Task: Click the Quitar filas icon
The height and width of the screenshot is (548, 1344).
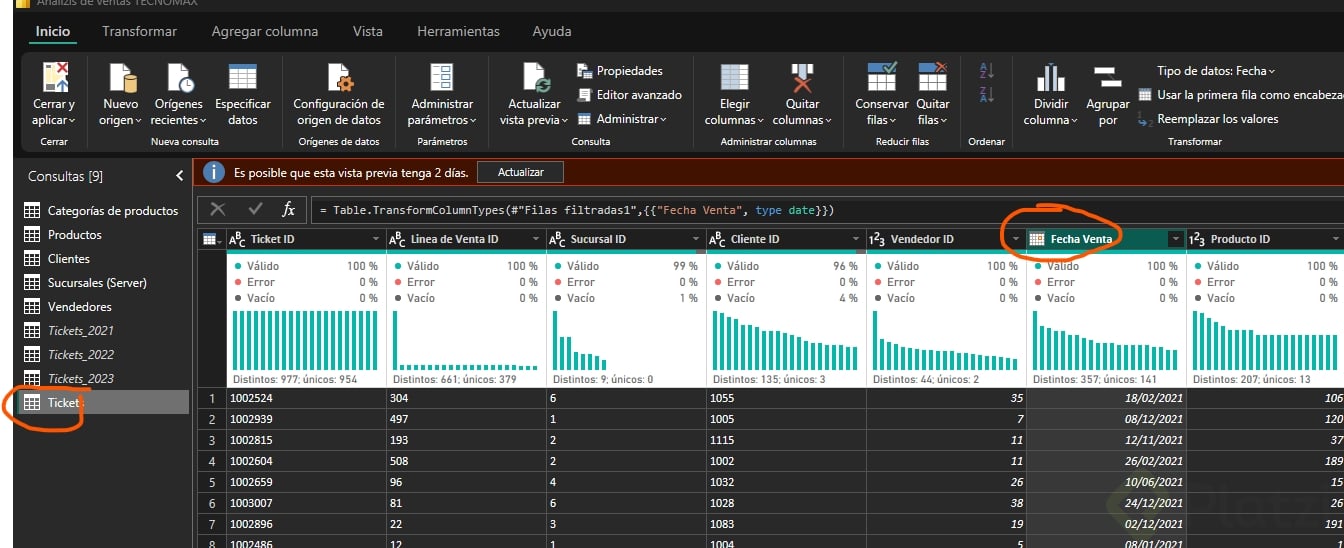Action: pyautogui.click(x=932, y=78)
